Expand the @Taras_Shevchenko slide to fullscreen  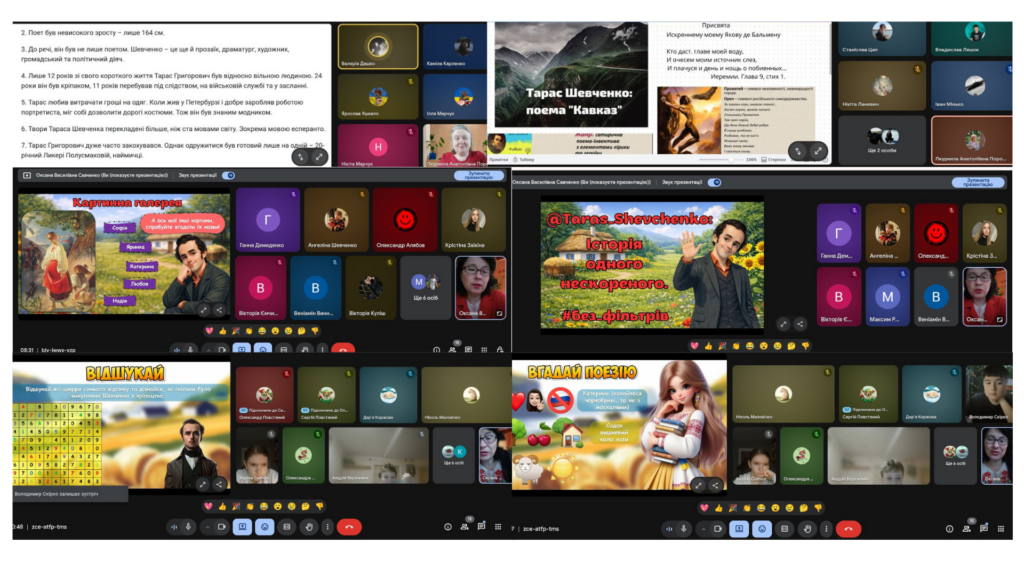[x=784, y=323]
